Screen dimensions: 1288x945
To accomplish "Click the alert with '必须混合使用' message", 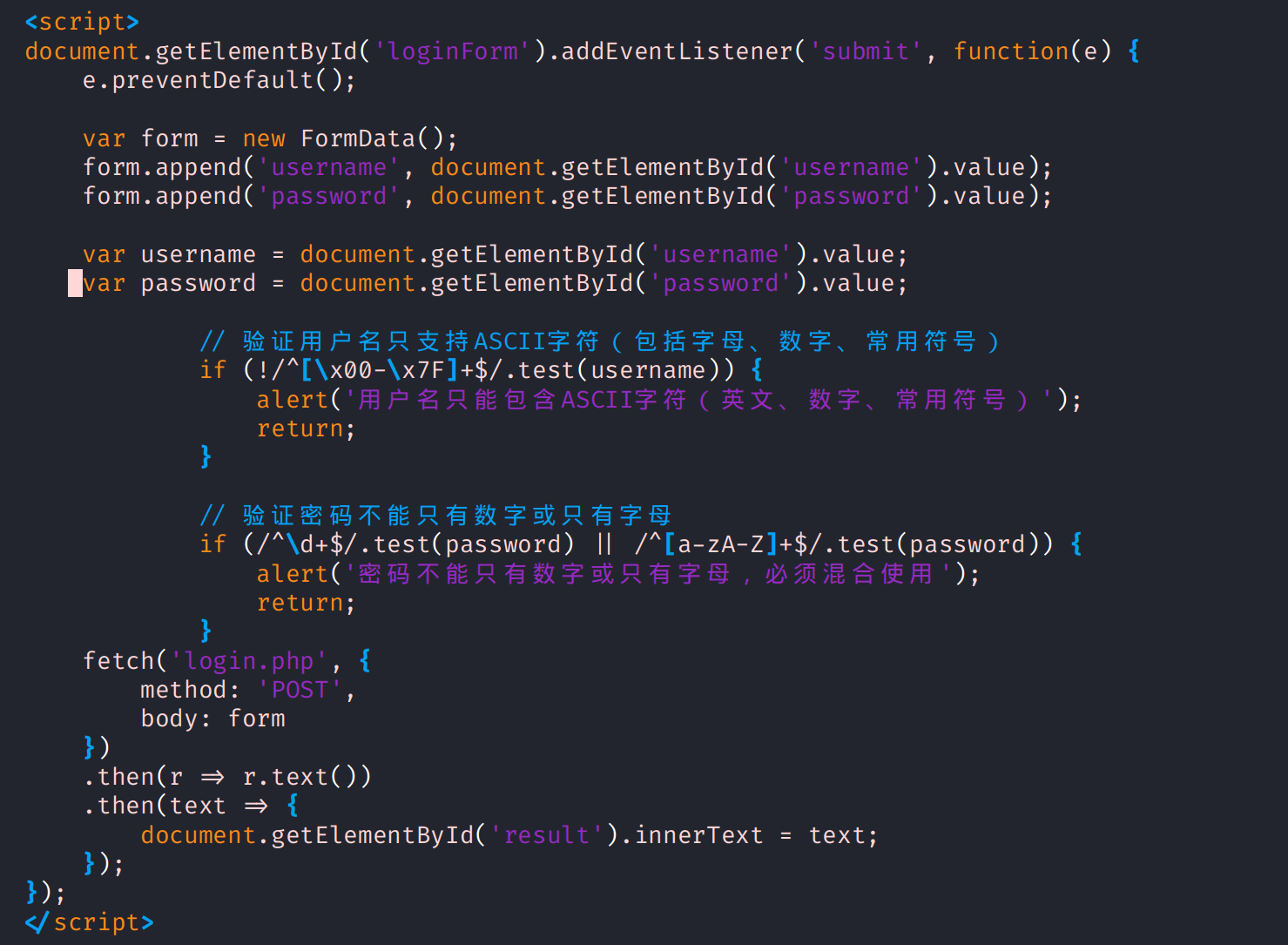I will click(x=618, y=574).
